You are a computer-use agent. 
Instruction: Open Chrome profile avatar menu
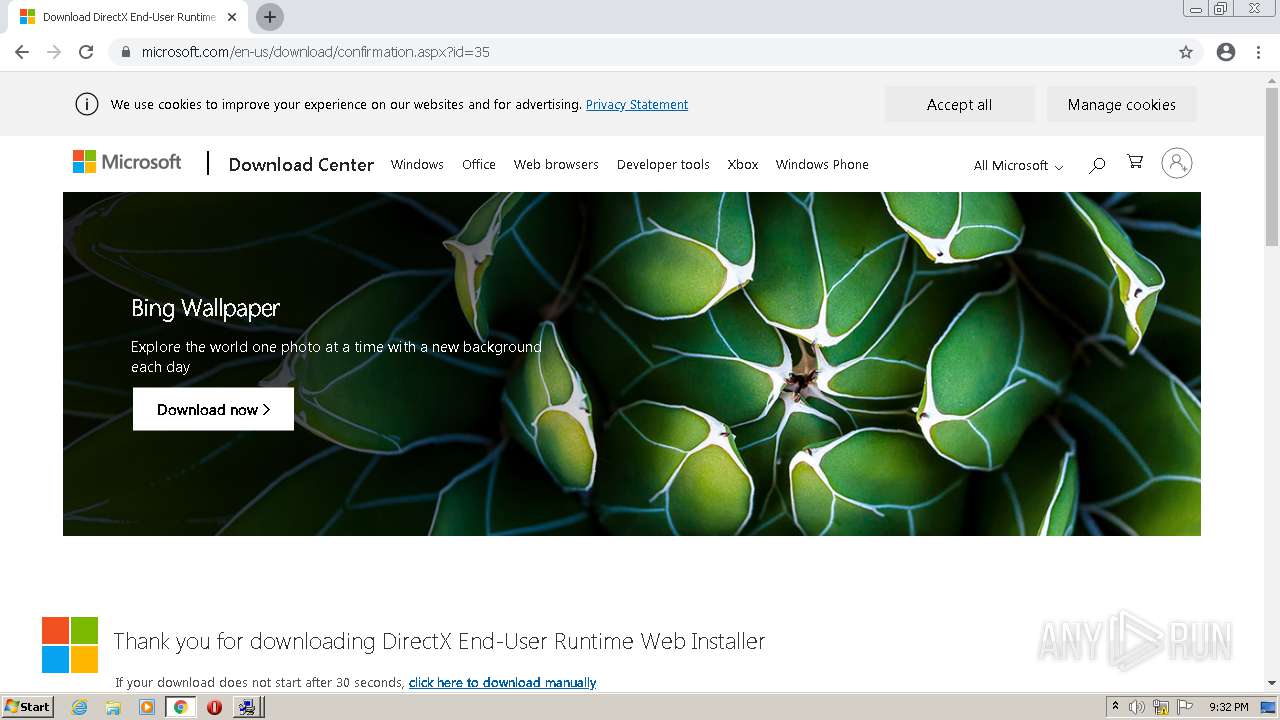pos(1226,52)
